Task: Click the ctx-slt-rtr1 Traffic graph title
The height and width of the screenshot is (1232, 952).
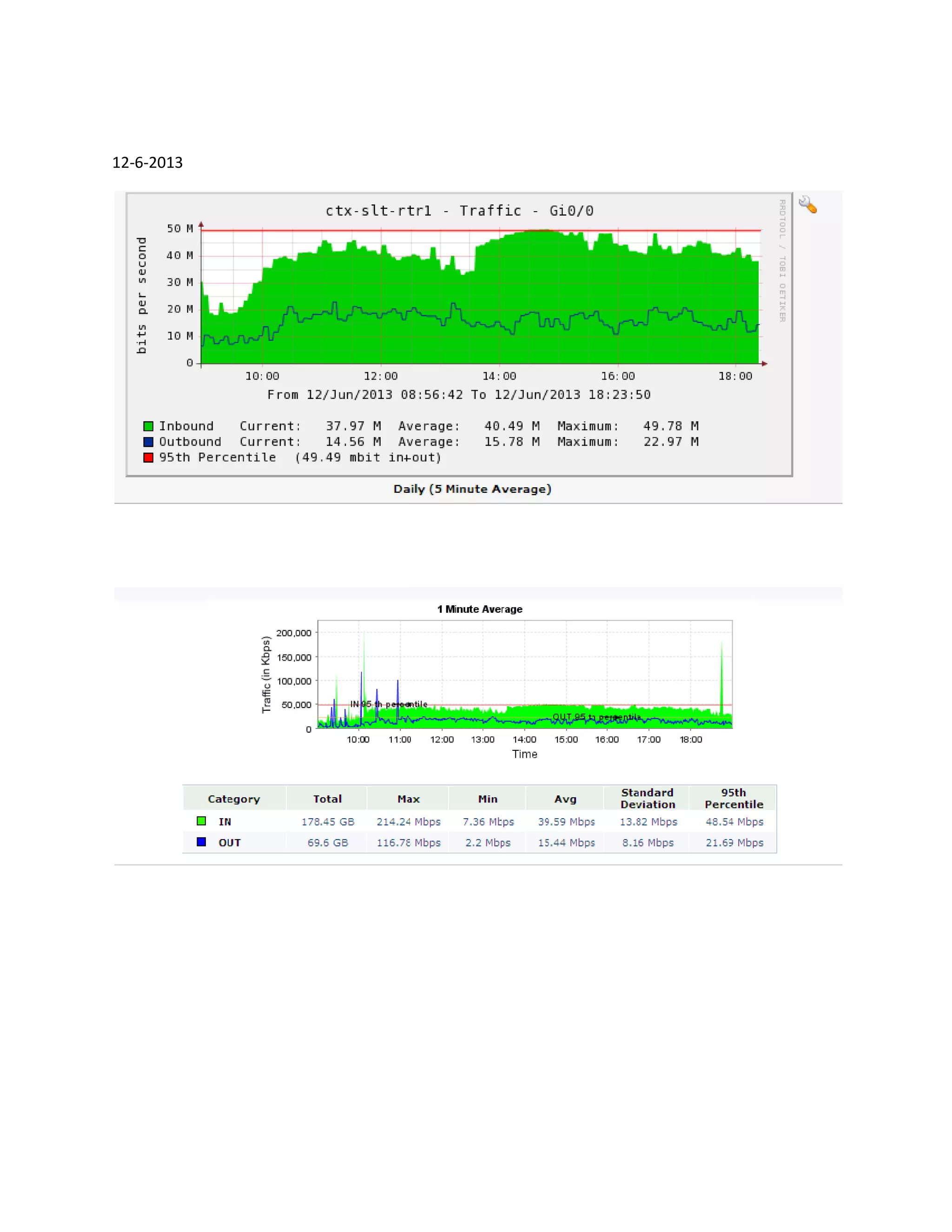Action: [459, 211]
